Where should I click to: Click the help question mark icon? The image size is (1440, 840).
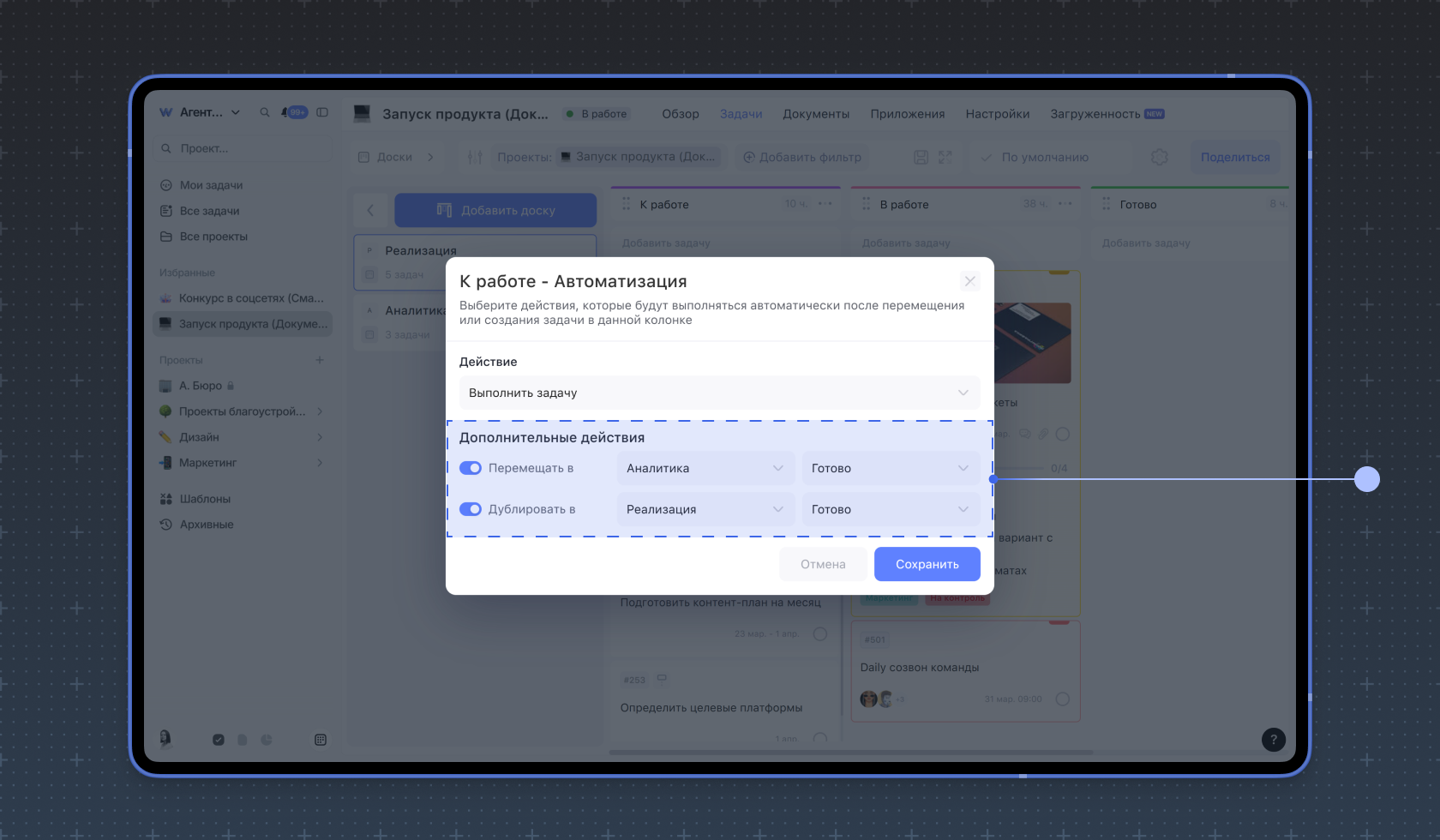click(1273, 740)
